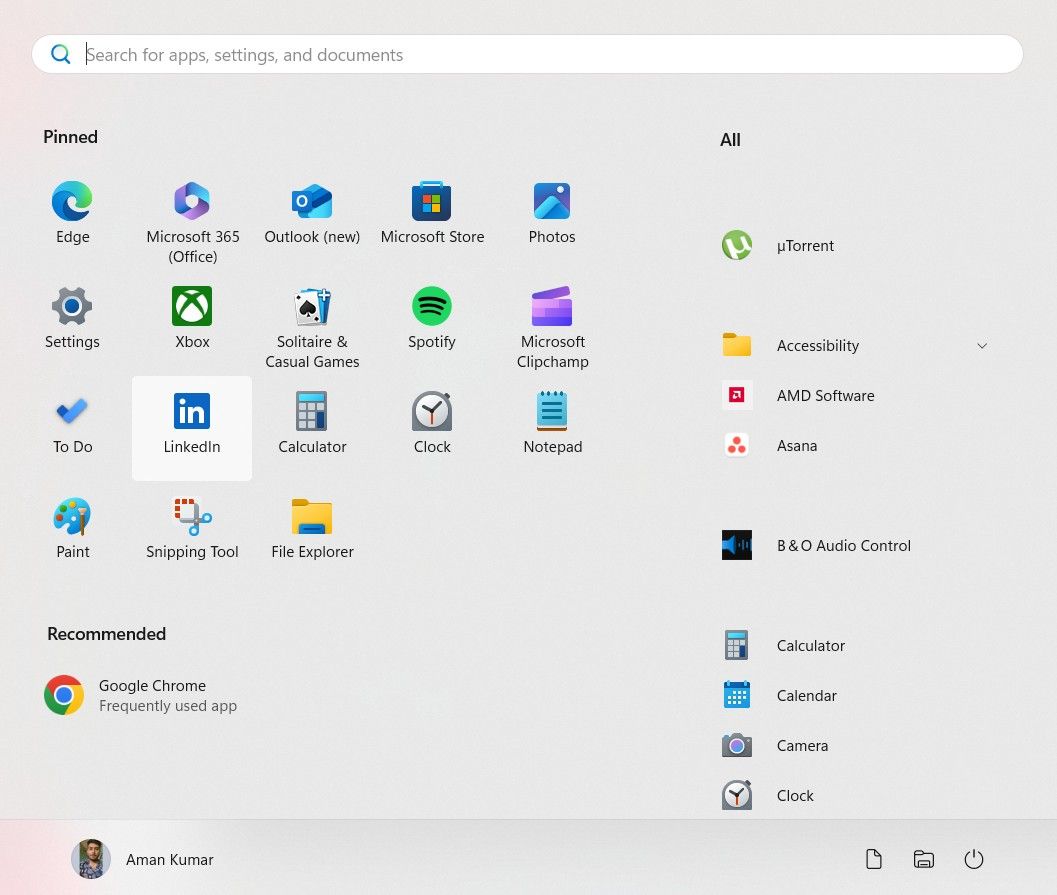Open File Explorer shortcut near power button
Image resolution: width=1057 pixels, height=895 pixels.
pyautogui.click(x=924, y=859)
